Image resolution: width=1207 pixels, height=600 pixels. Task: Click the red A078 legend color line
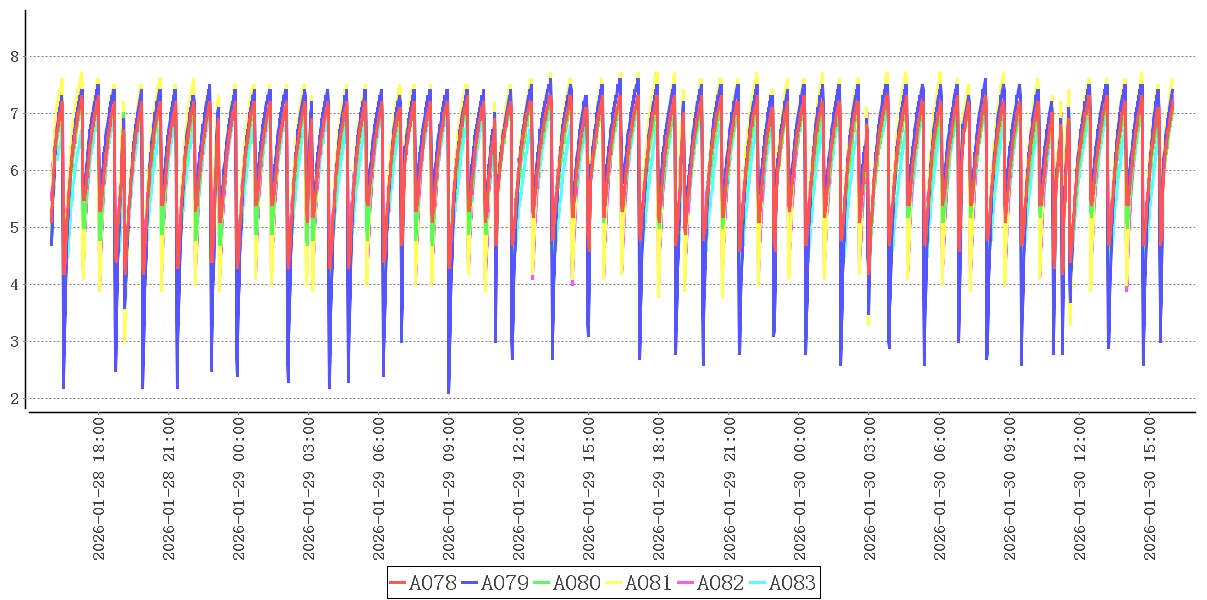[398, 584]
